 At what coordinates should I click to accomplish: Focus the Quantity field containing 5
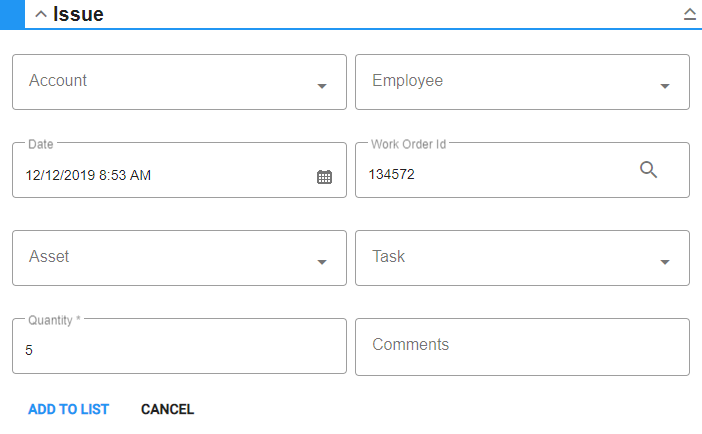179,346
